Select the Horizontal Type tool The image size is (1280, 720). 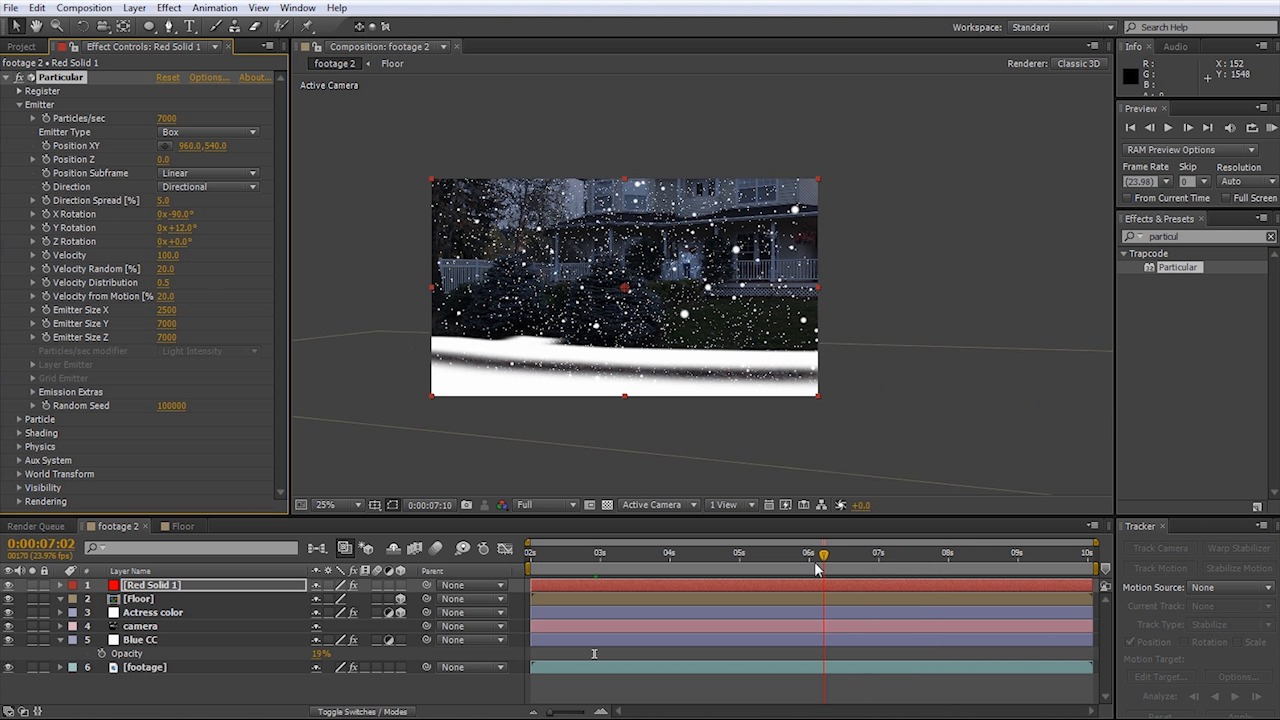point(189,26)
